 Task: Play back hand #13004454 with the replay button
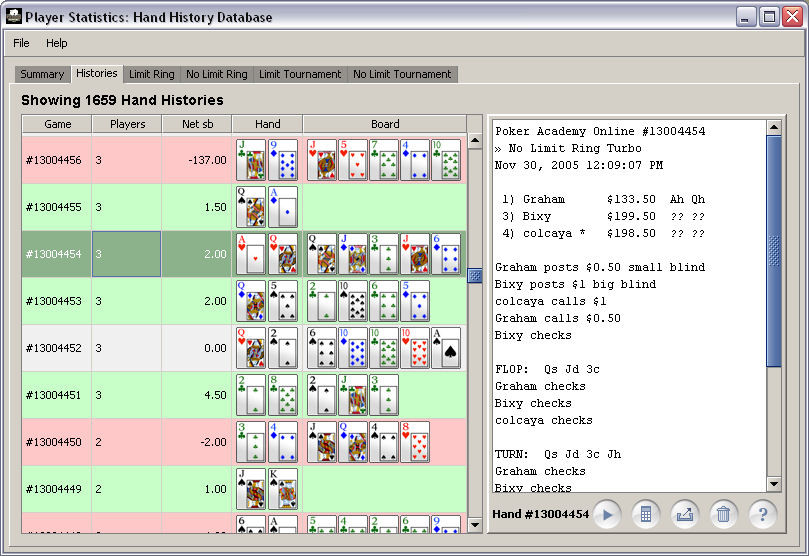tap(607, 514)
